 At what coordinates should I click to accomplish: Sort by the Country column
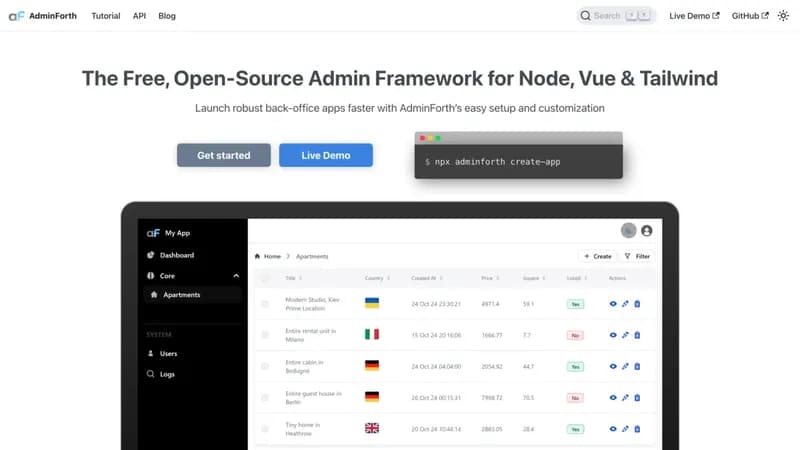coord(378,278)
